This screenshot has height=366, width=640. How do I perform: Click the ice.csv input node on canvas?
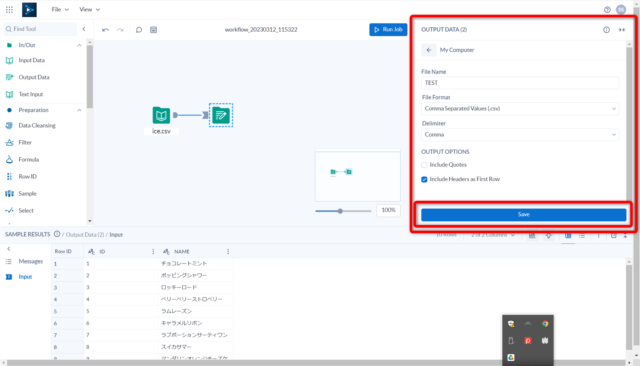point(161,115)
